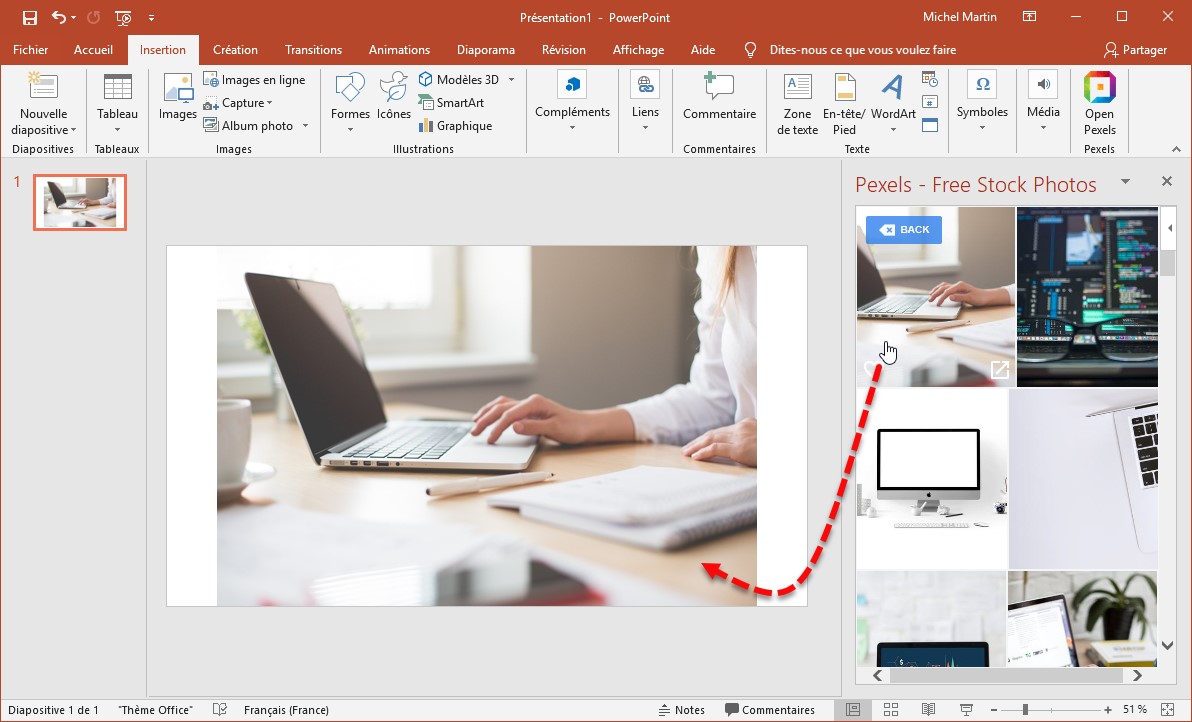
Task: Expand the Formes shapes dropdown
Action: tap(350, 129)
